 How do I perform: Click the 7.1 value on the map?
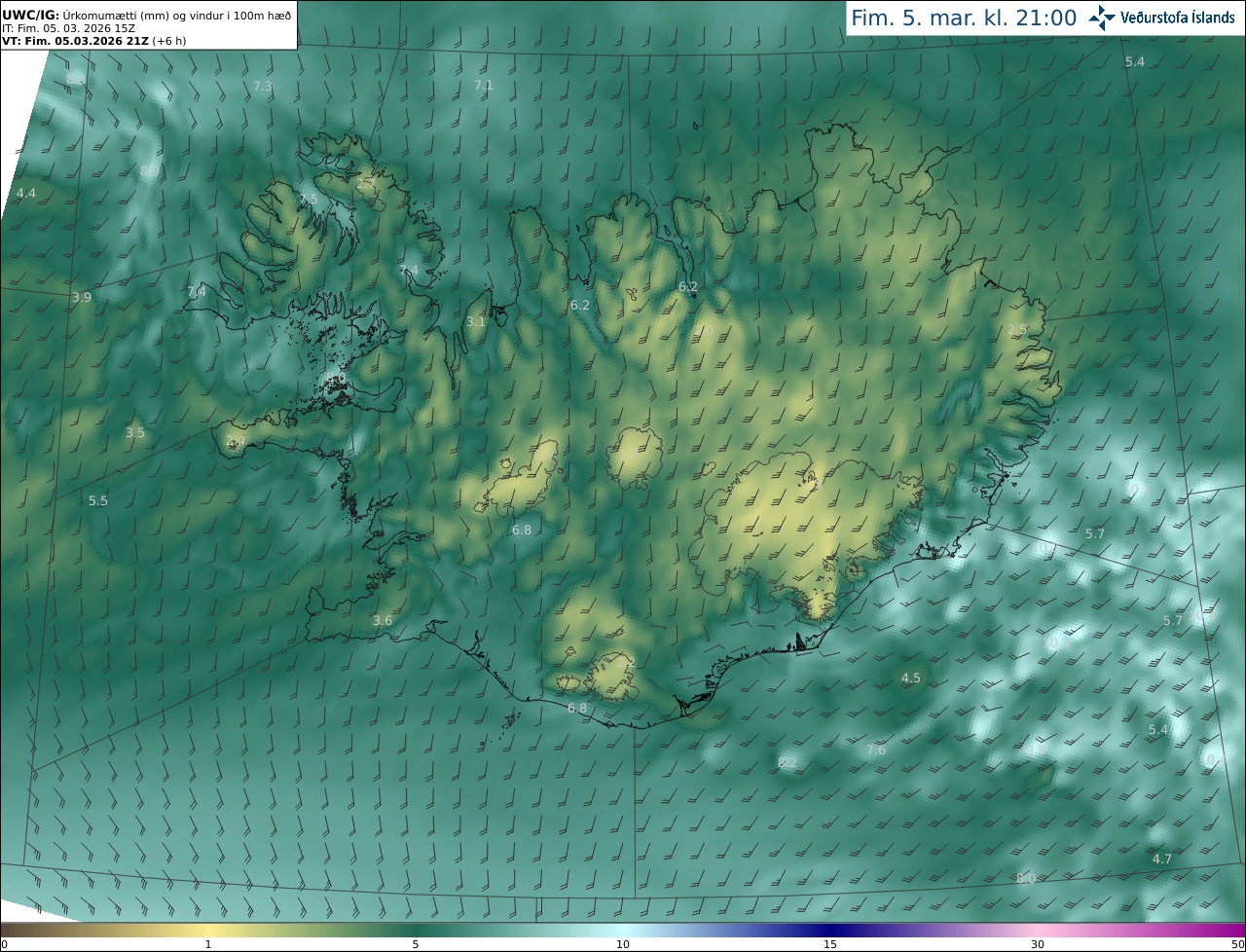[483, 86]
